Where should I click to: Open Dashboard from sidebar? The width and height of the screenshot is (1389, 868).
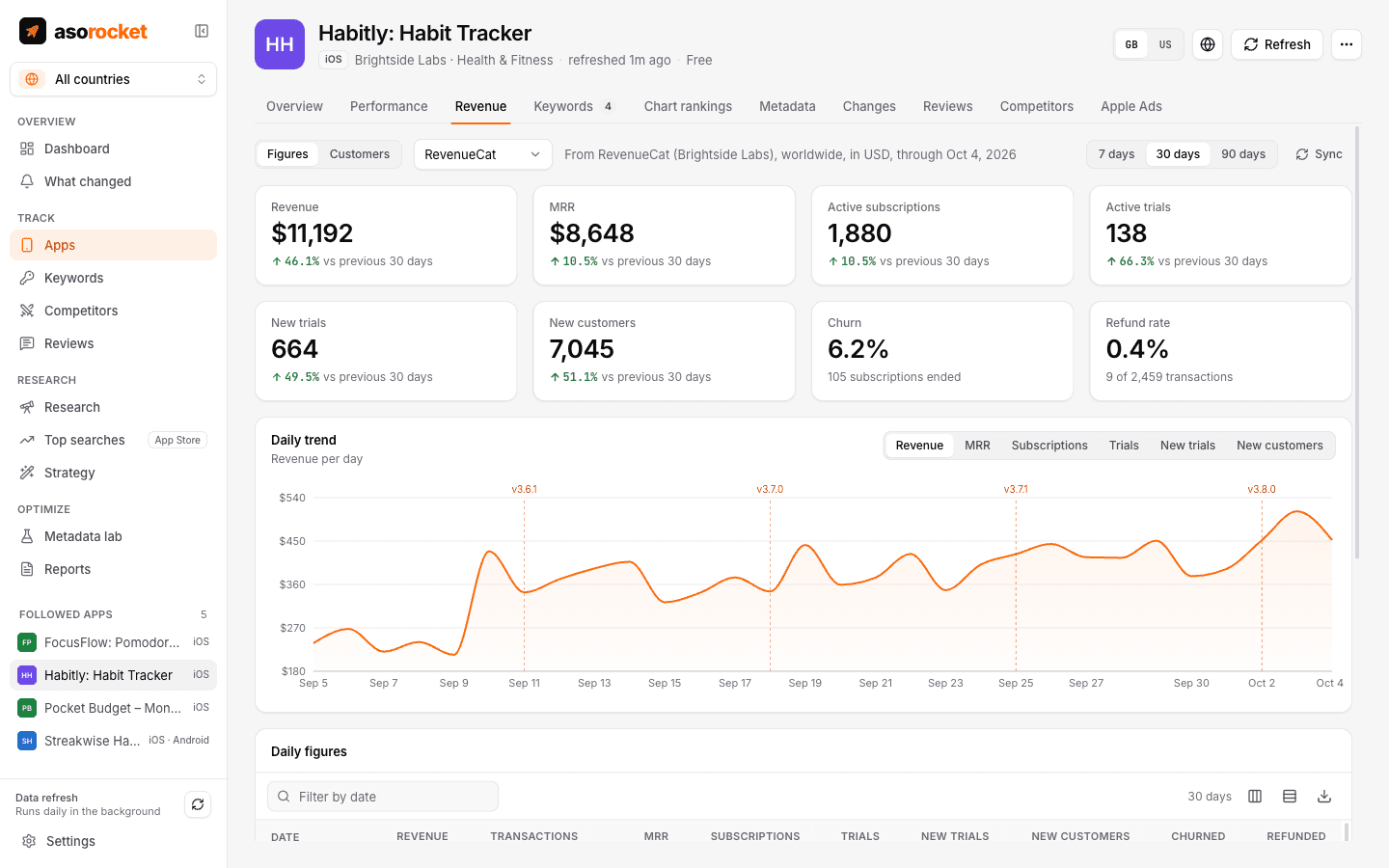coord(113,149)
